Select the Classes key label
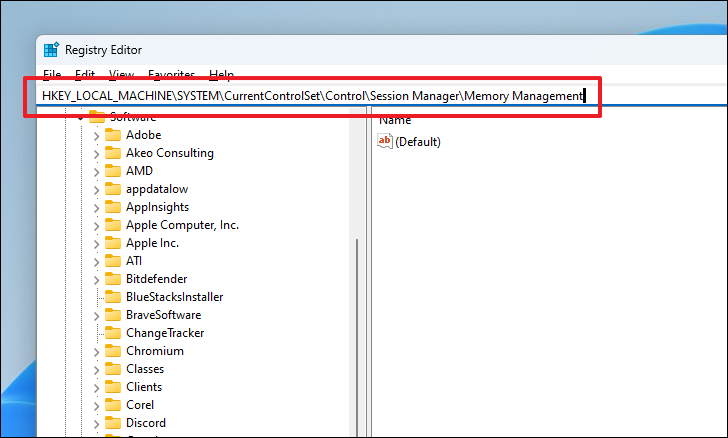Screen dimensions: 728x438 145,369
